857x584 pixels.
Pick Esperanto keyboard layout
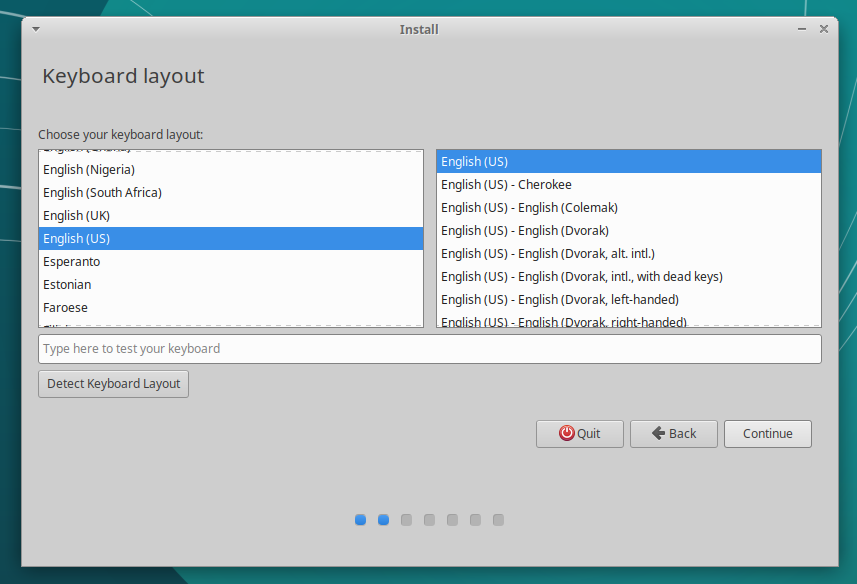coord(231,262)
